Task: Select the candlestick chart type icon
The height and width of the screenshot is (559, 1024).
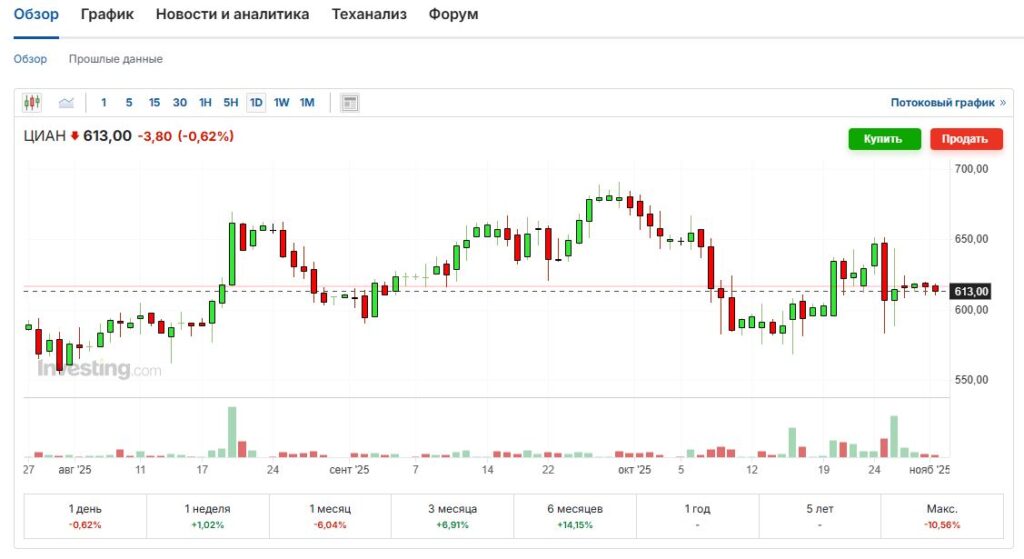Action: [32, 102]
